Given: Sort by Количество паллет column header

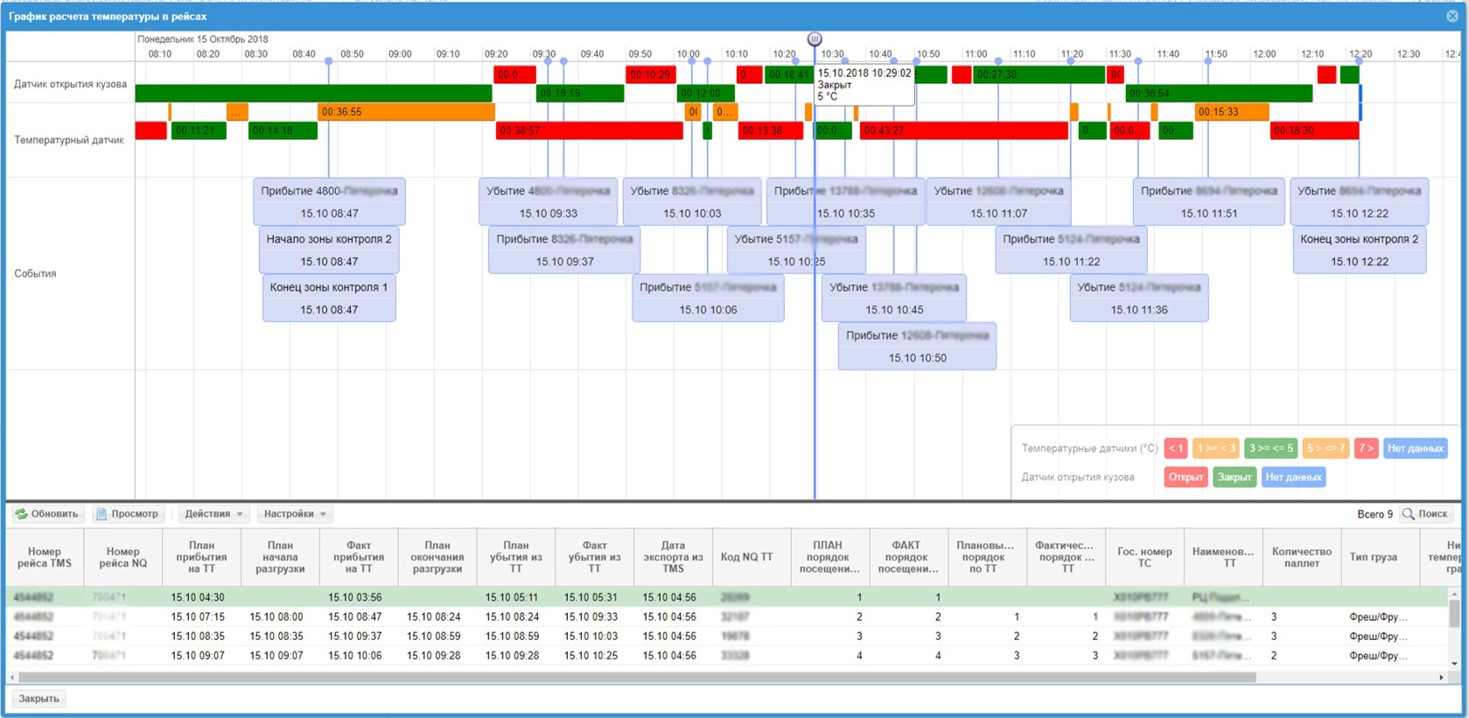Looking at the screenshot, I should (x=1301, y=558).
